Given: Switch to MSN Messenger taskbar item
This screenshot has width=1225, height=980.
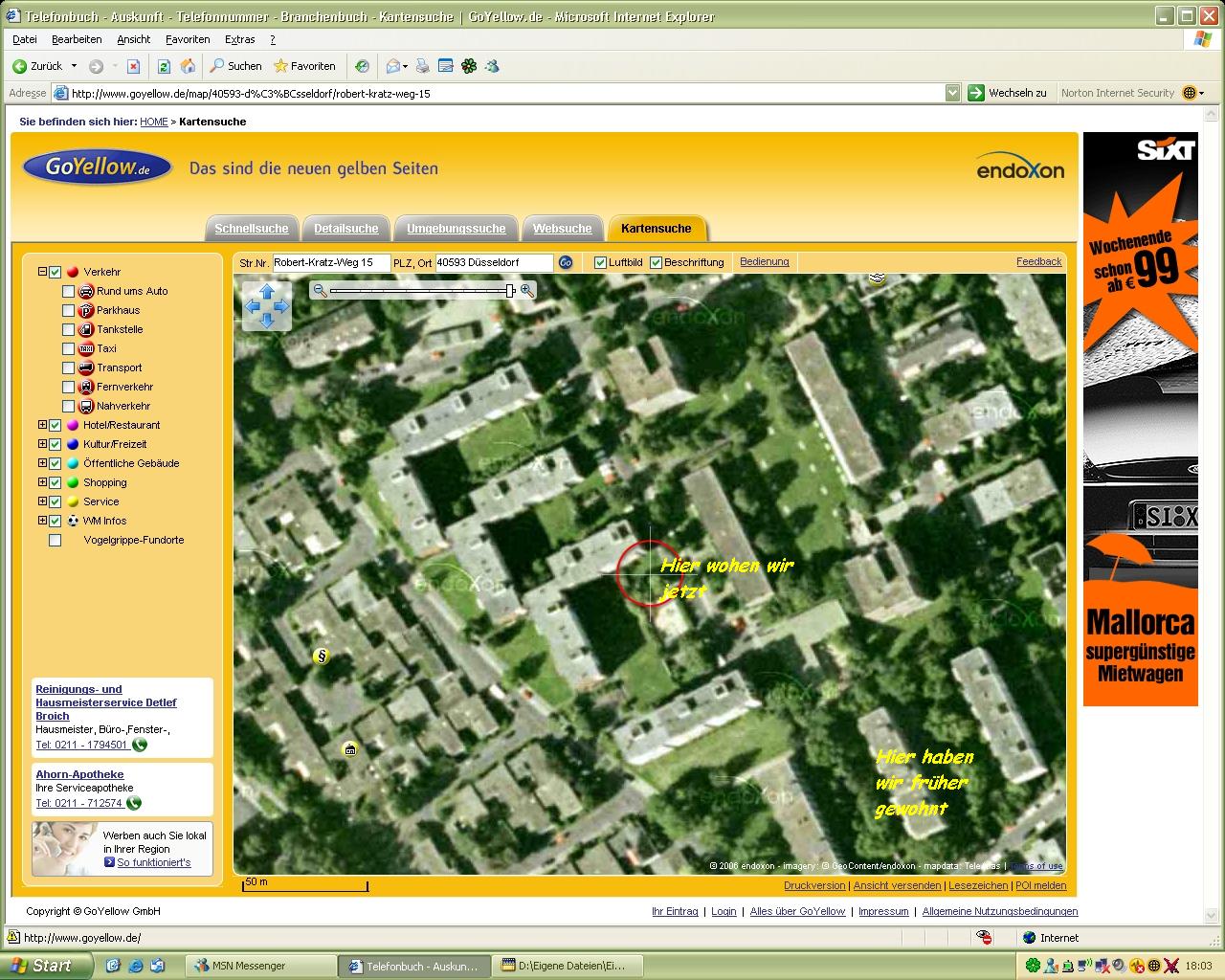Looking at the screenshot, I should pos(261,966).
